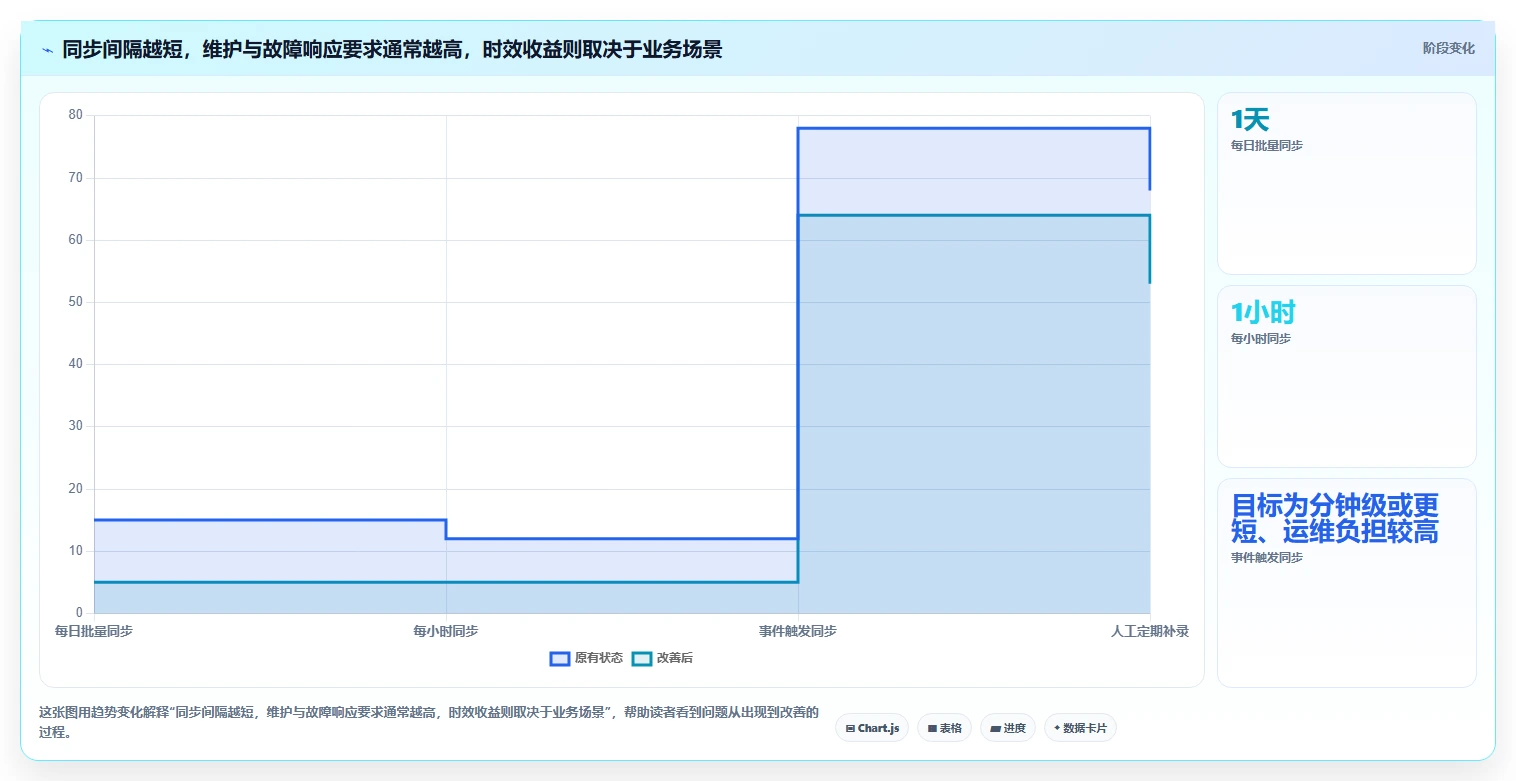Click the 原有状态 blue legend swatch
The height and width of the screenshot is (781, 1516).
560,658
